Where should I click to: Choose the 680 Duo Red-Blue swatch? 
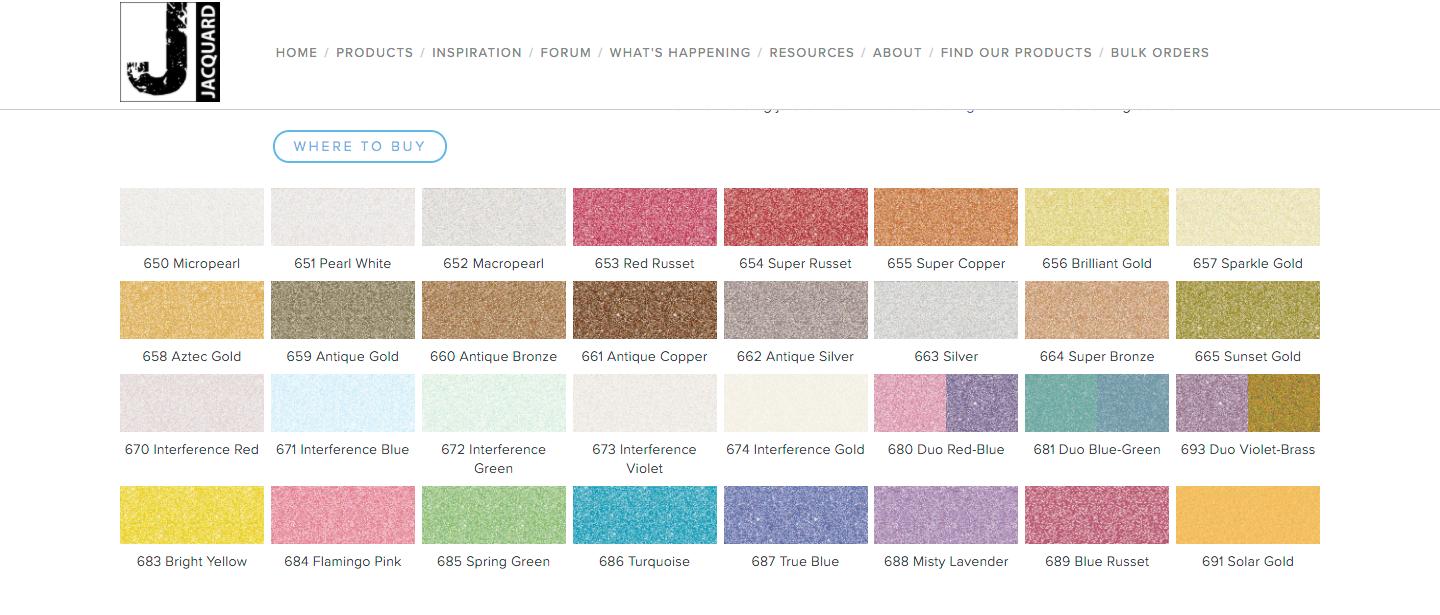946,403
